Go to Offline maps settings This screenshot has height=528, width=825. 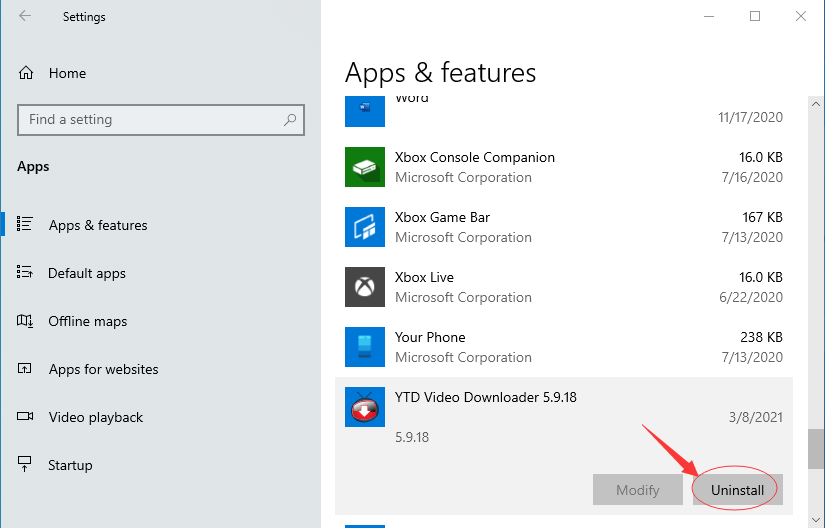[87, 321]
